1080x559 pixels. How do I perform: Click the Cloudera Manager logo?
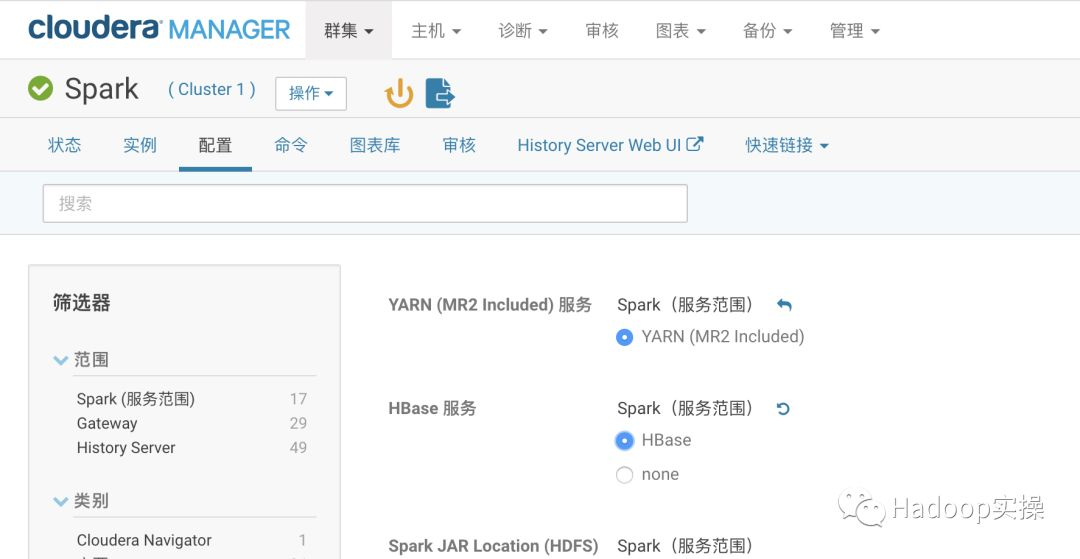159,29
